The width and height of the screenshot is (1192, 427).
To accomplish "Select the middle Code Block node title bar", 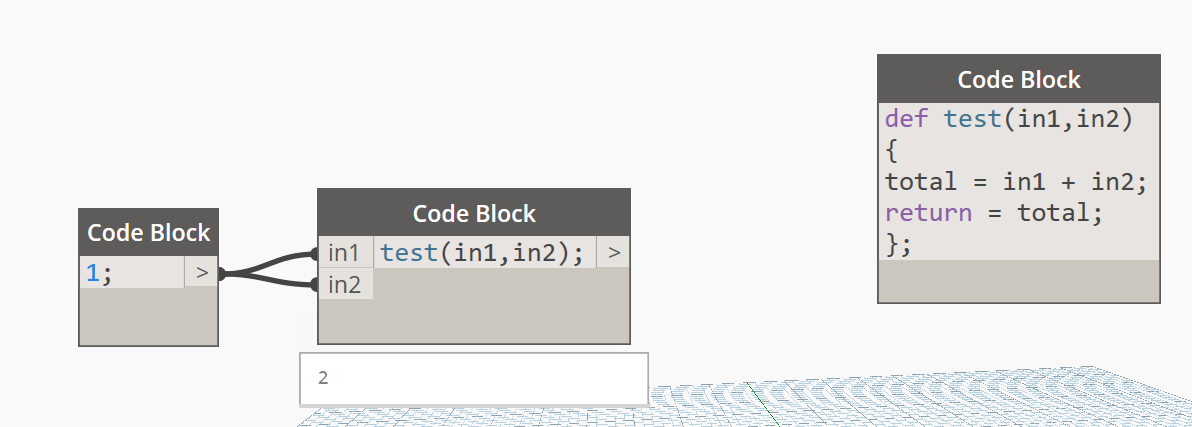I will coord(474,213).
